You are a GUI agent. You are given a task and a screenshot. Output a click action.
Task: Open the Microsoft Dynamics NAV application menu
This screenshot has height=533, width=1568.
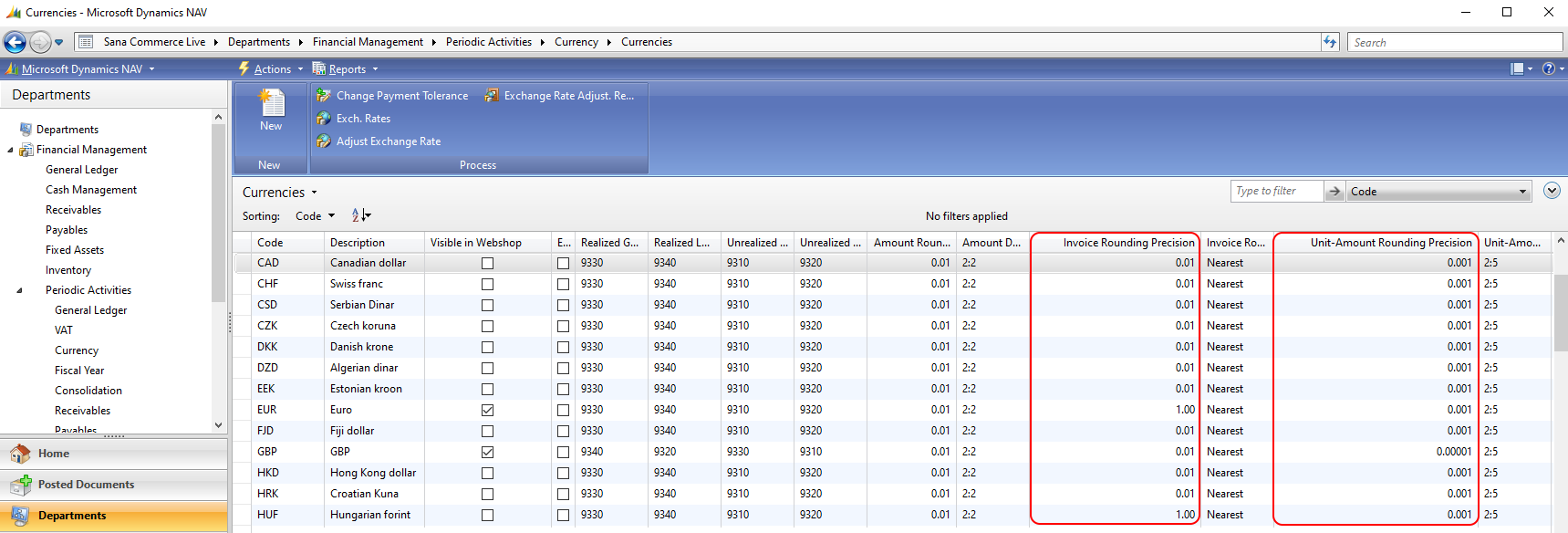point(80,68)
